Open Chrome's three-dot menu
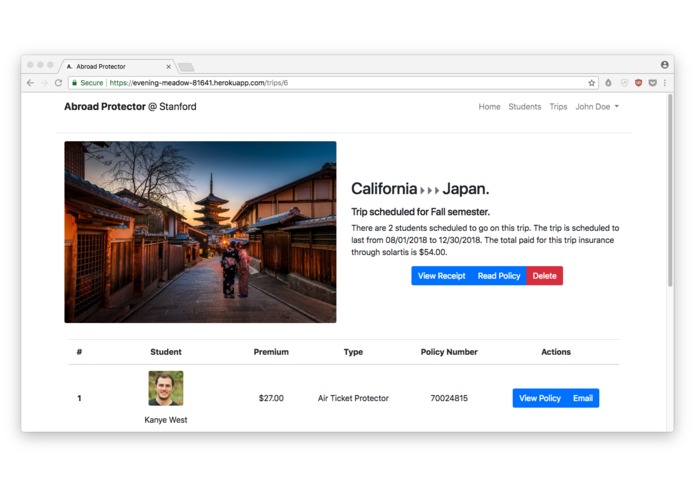The width and height of the screenshot is (695, 494). pos(664,83)
